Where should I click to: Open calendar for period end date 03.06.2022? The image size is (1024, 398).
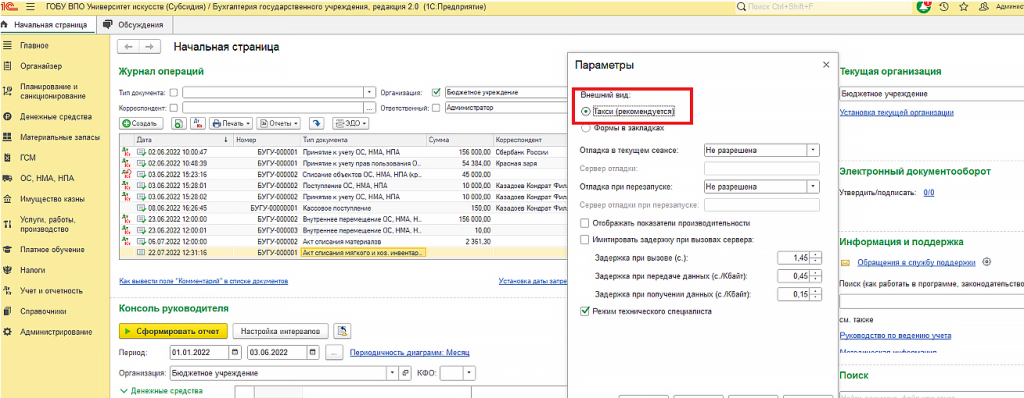pyautogui.click(x=313, y=352)
